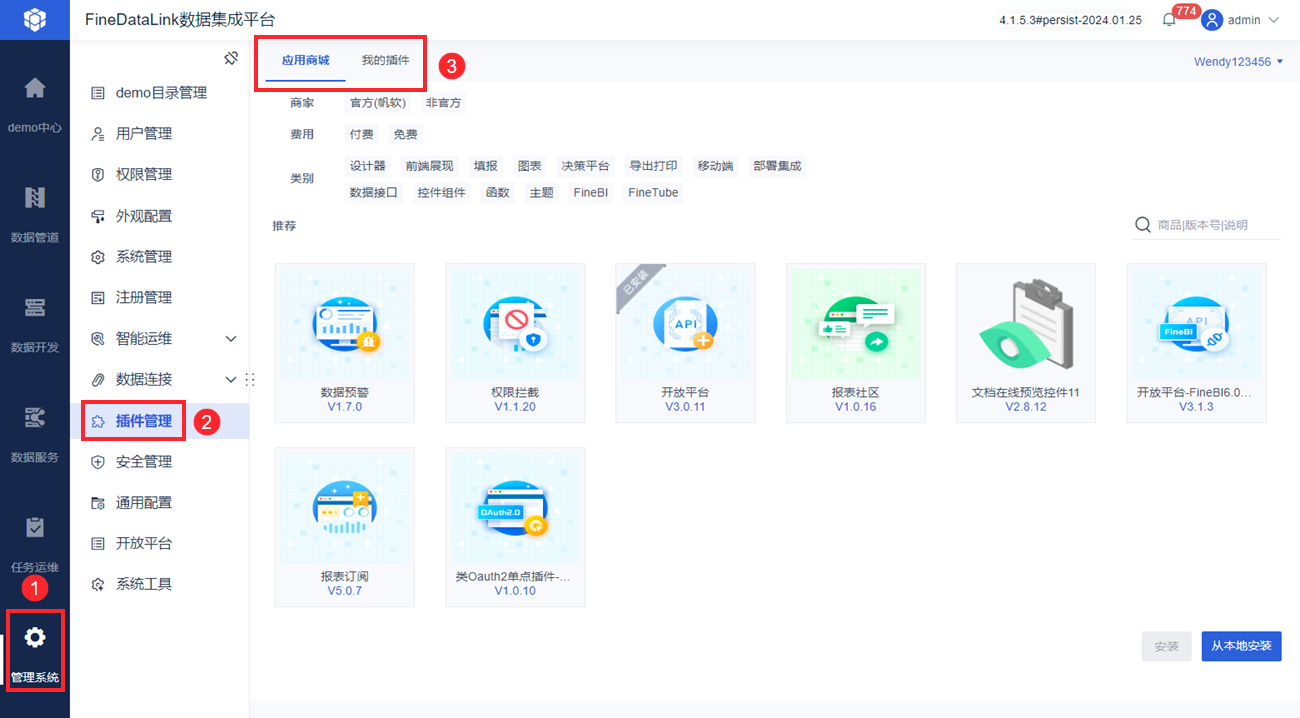Filter by 设计器 category
The width and height of the screenshot is (1300, 718).
click(367, 166)
